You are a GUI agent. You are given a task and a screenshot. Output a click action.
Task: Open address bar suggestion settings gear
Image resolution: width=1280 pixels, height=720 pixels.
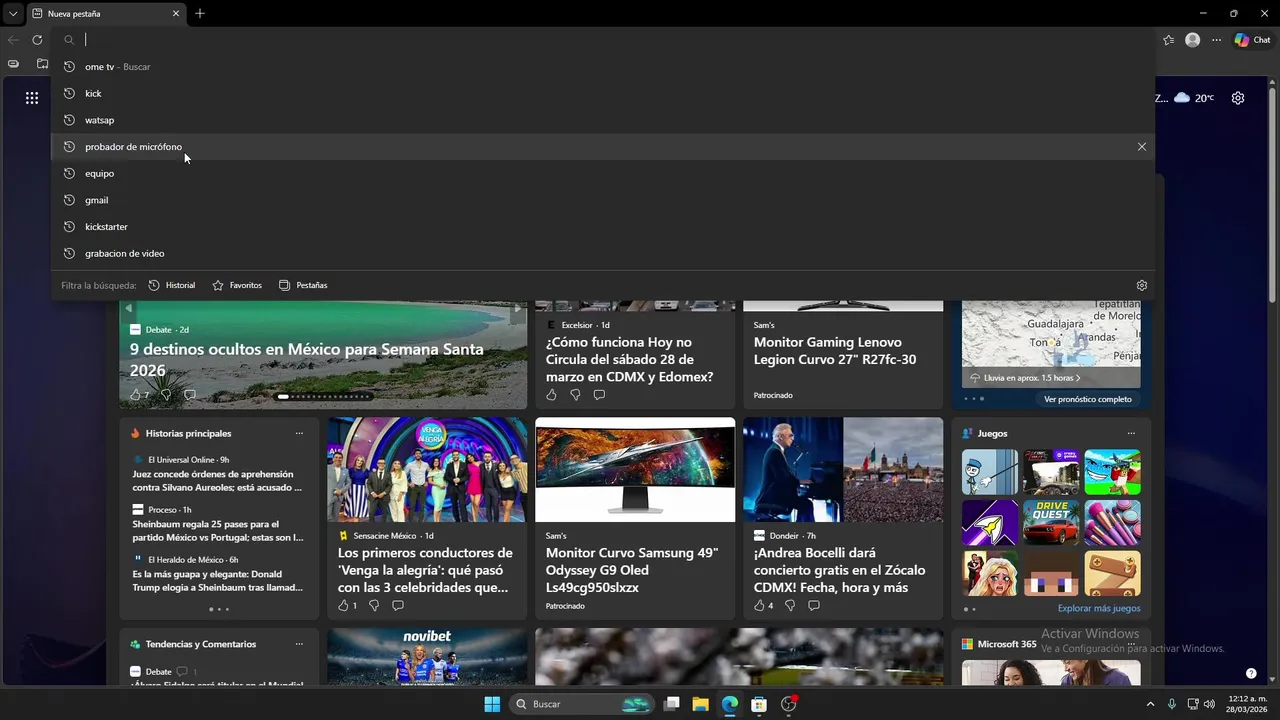tap(1142, 285)
